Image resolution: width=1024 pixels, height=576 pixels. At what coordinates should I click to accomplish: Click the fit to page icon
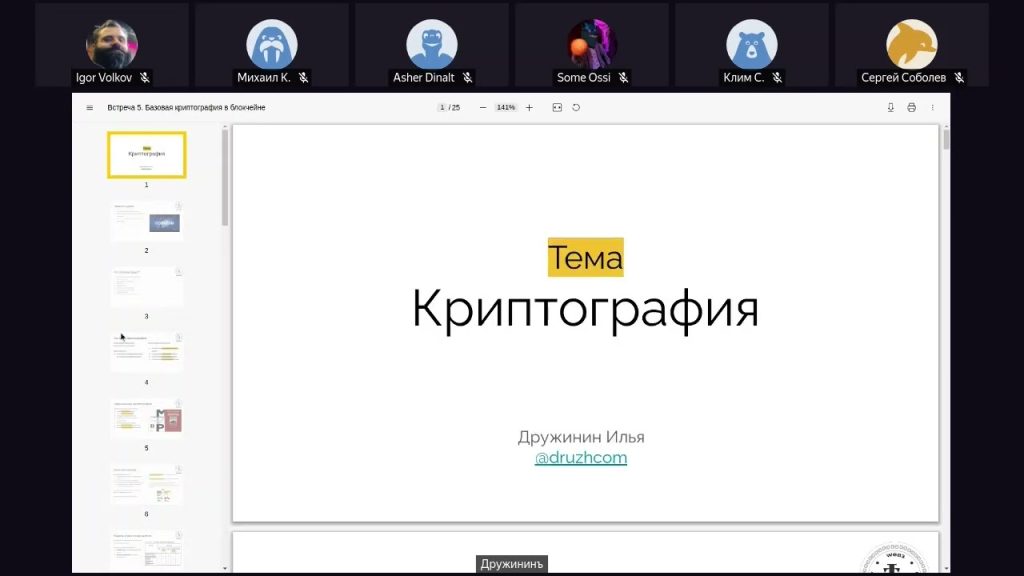click(x=557, y=108)
